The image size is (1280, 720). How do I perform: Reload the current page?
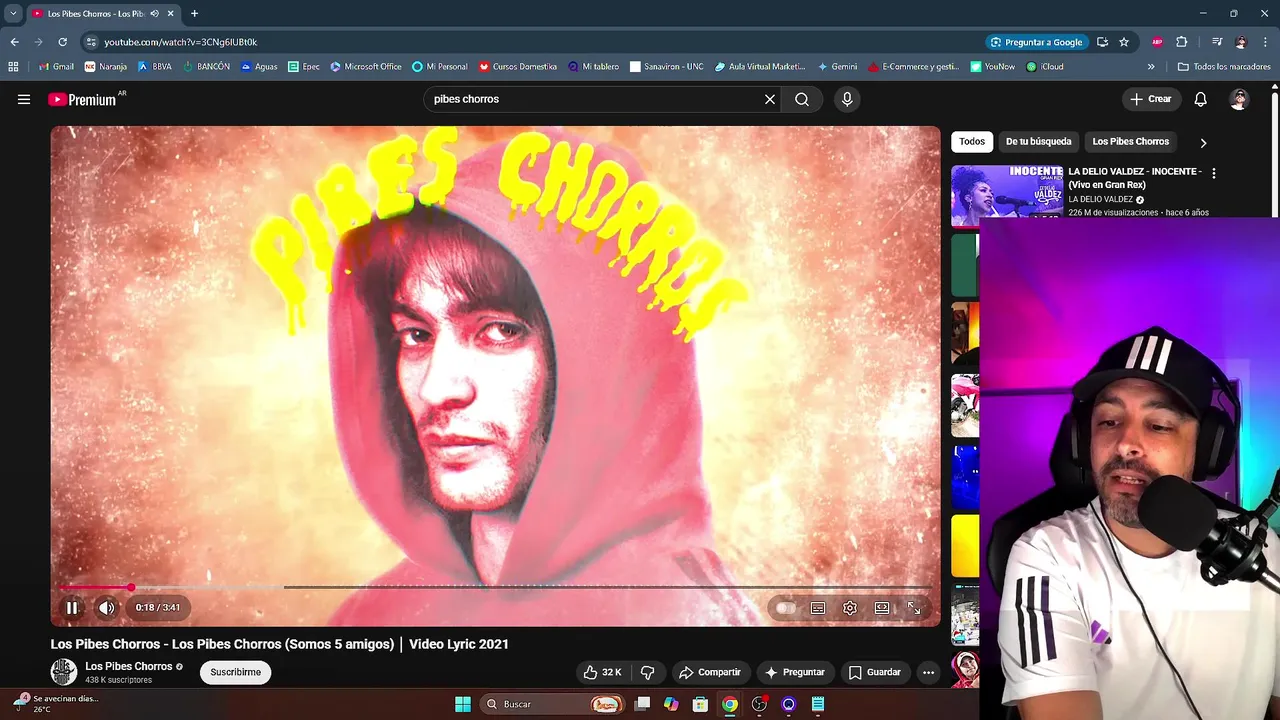62,42
